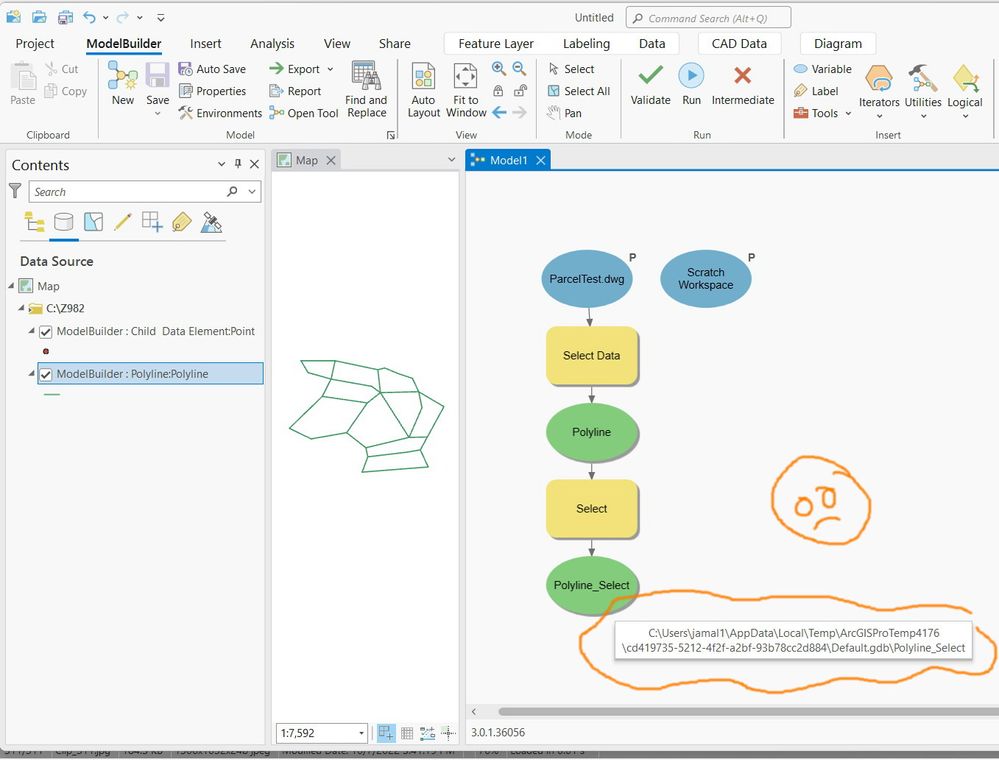
Task: Open the Project tab
Action: click(34, 43)
